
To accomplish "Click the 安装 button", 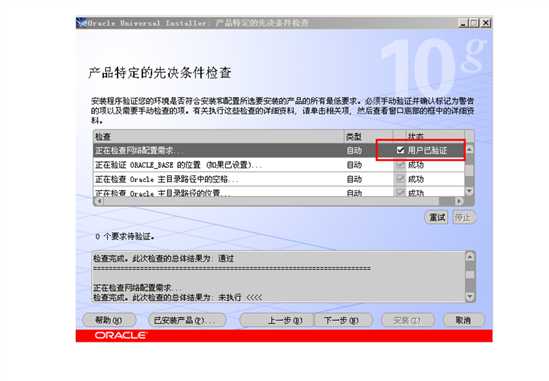I will (408, 320).
